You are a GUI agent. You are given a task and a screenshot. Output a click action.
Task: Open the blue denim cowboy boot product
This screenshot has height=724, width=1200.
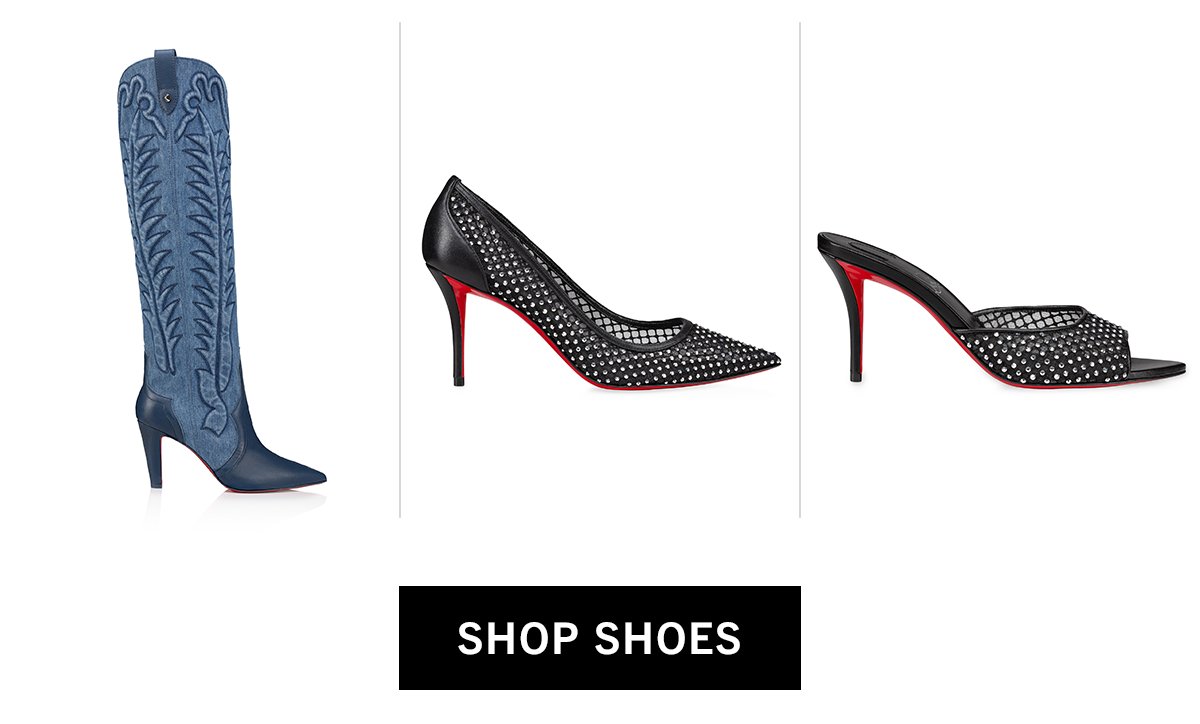click(221, 270)
